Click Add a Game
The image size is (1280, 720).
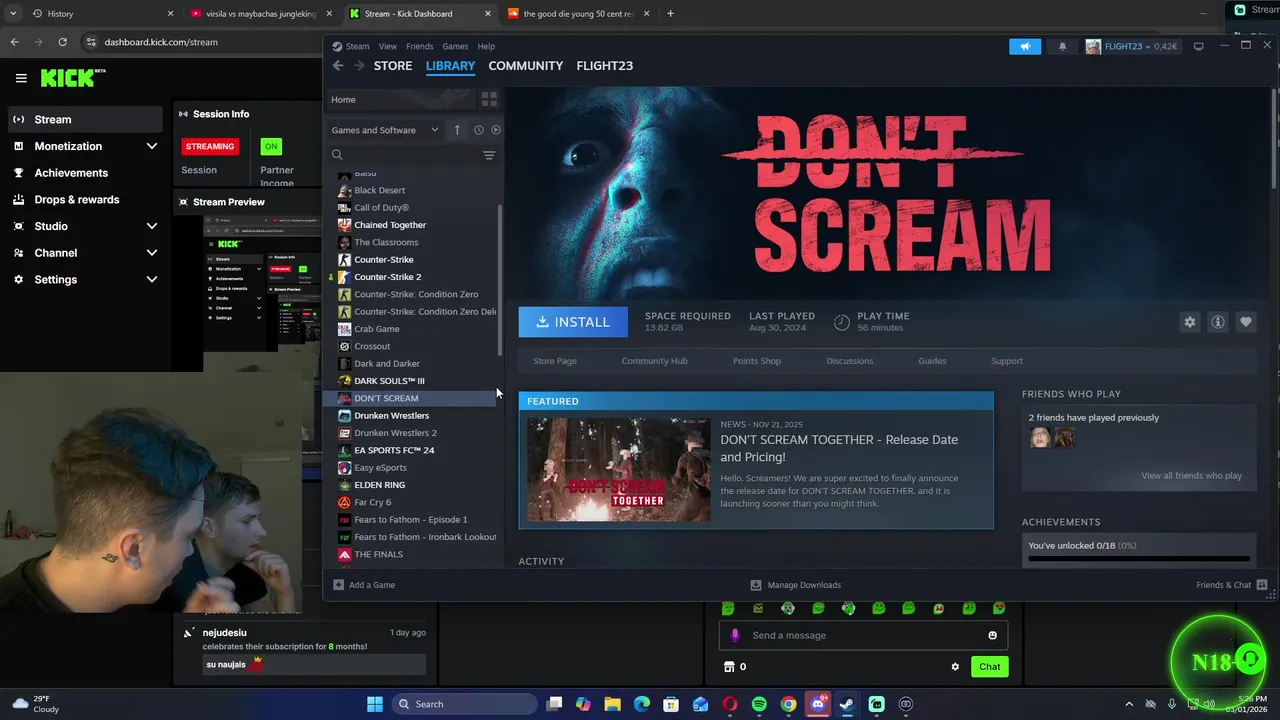(x=364, y=585)
